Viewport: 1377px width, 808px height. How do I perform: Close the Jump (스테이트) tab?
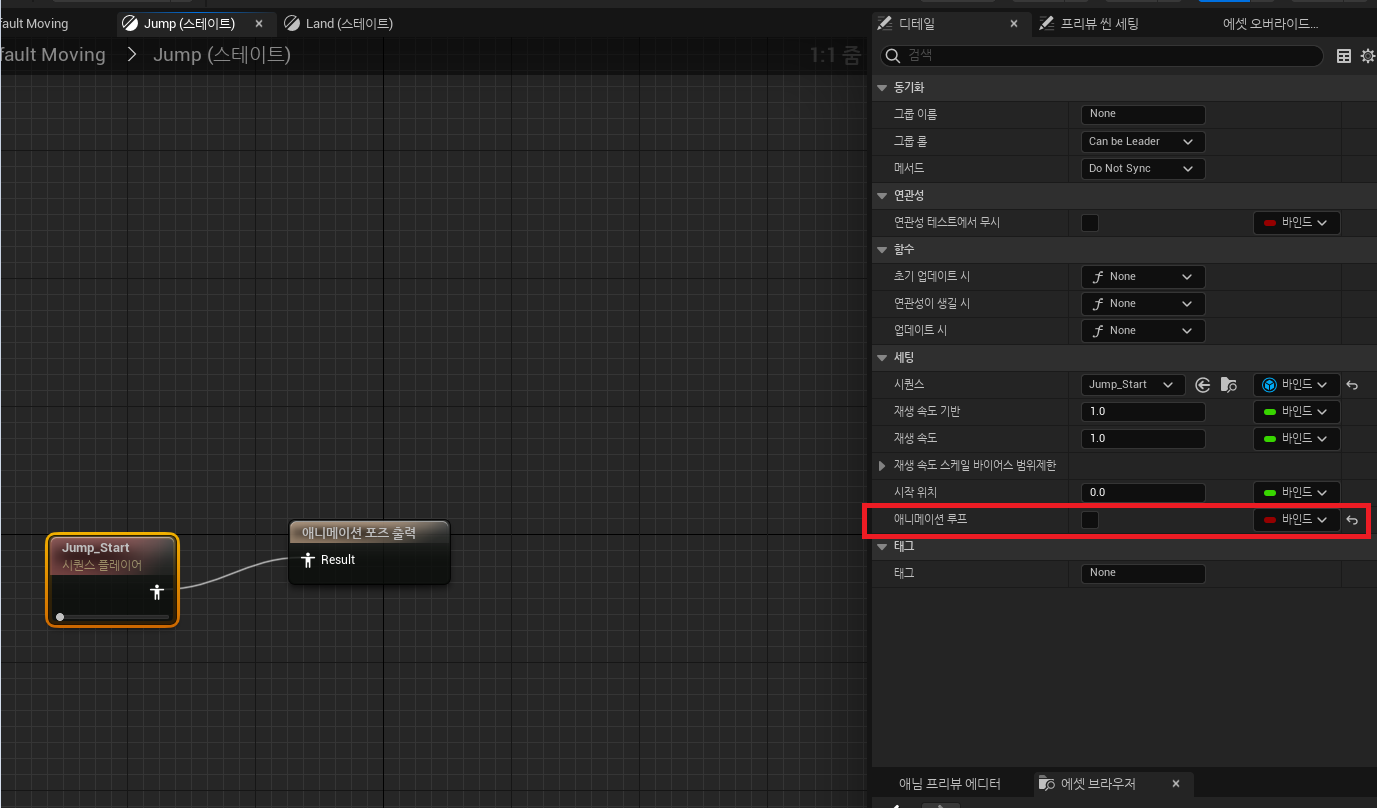pyautogui.click(x=259, y=23)
